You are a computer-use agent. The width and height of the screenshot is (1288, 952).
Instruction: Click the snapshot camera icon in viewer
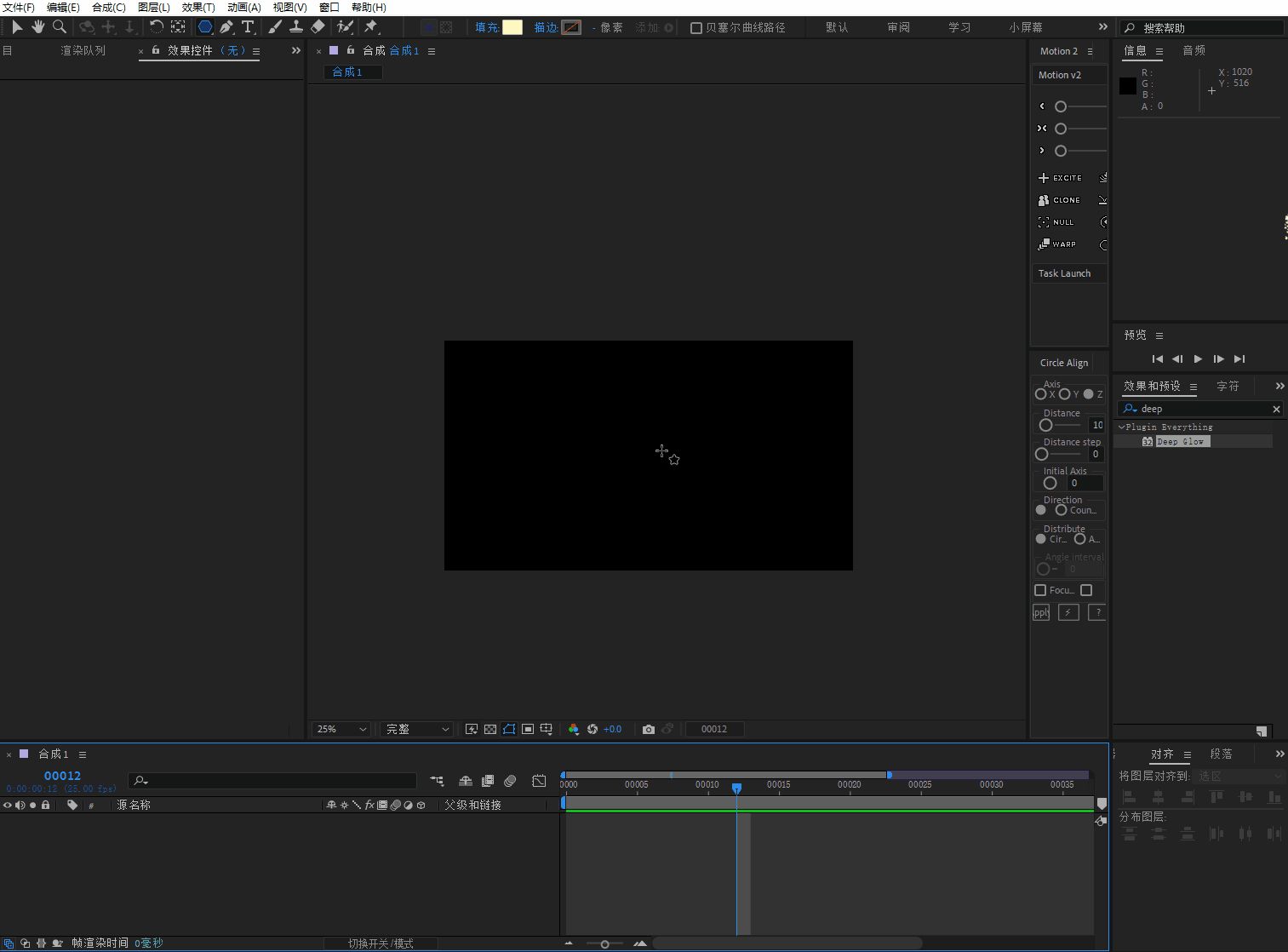(x=649, y=730)
